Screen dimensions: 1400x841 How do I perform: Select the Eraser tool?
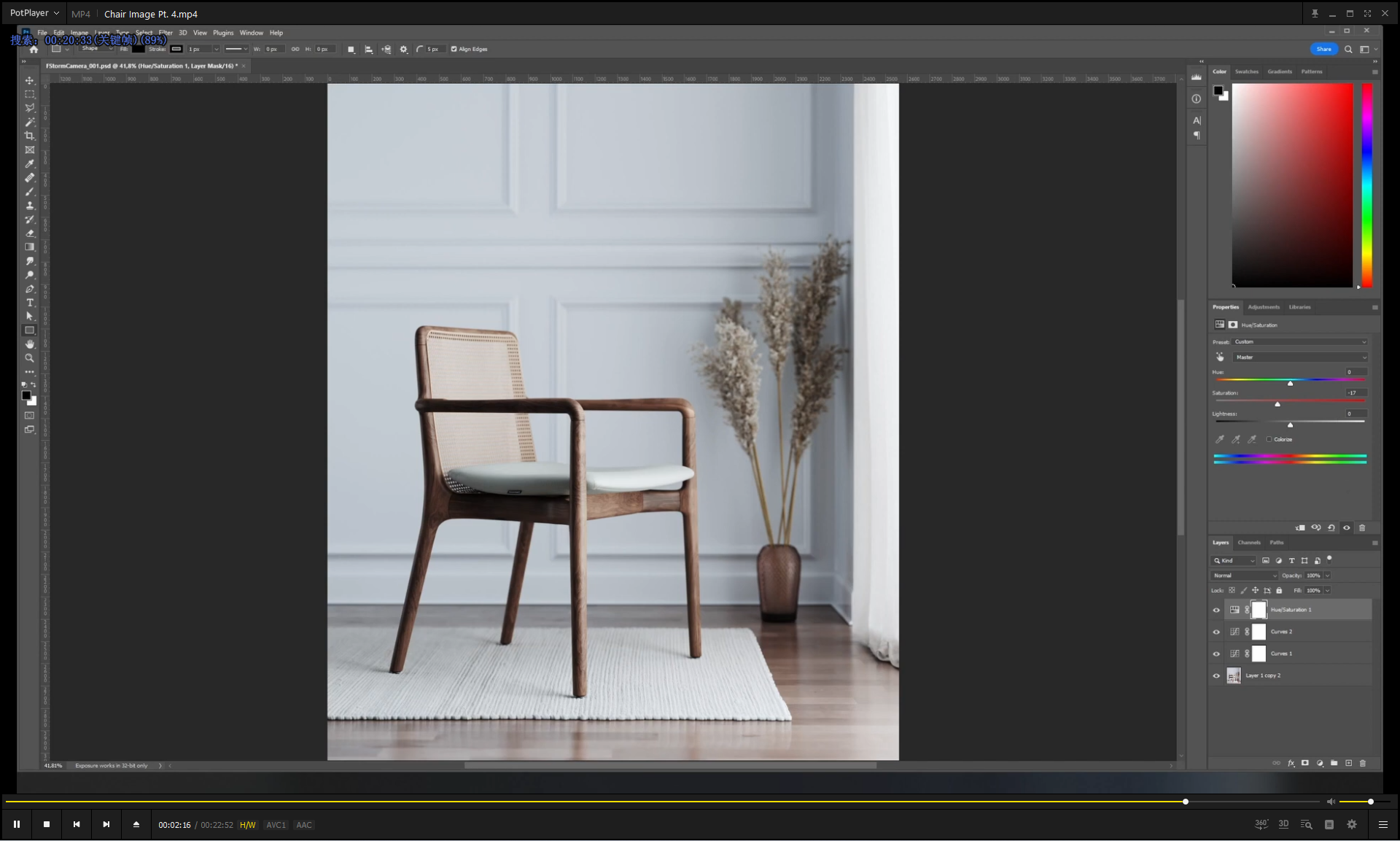(x=30, y=233)
